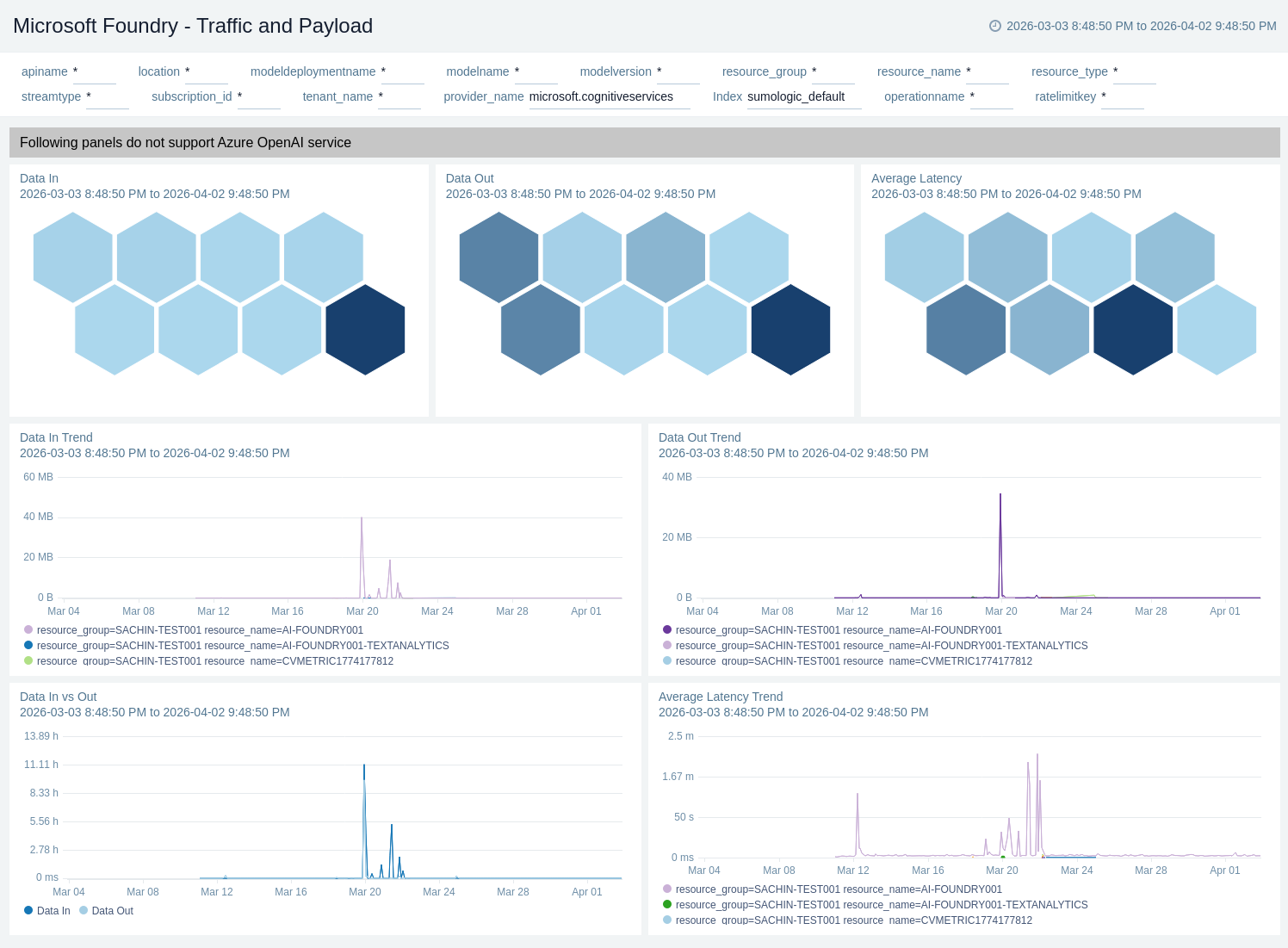The width and height of the screenshot is (1288, 948).
Task: Open the Index filter set to sumologic_default
Action: tap(803, 97)
